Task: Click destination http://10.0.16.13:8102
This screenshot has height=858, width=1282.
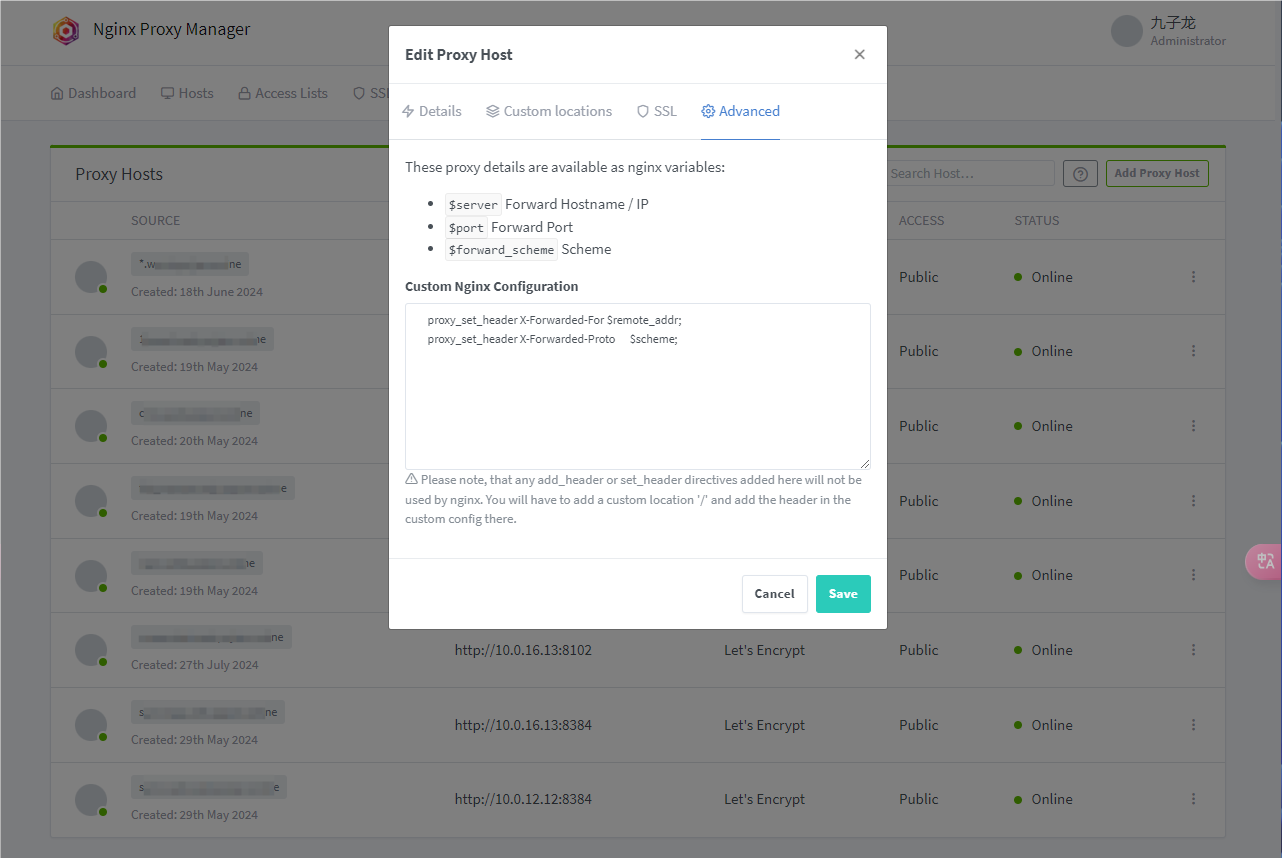Action: point(523,650)
